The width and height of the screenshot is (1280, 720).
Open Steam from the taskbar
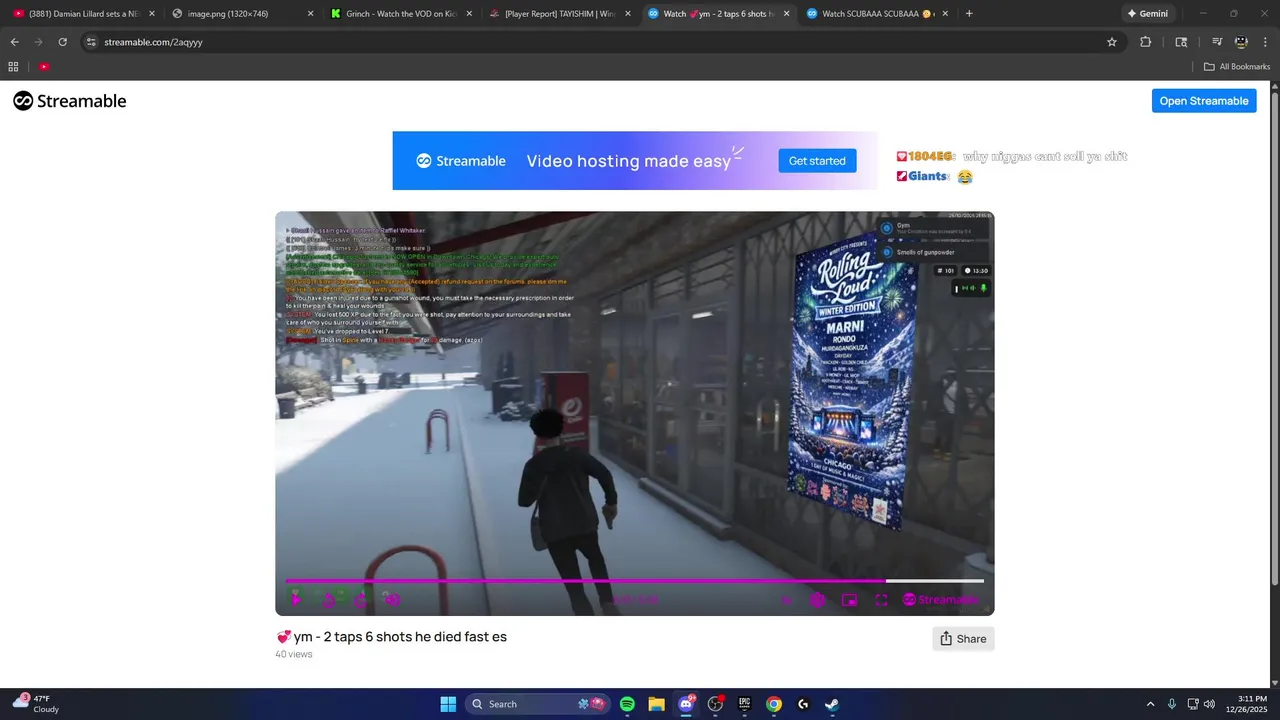point(832,704)
